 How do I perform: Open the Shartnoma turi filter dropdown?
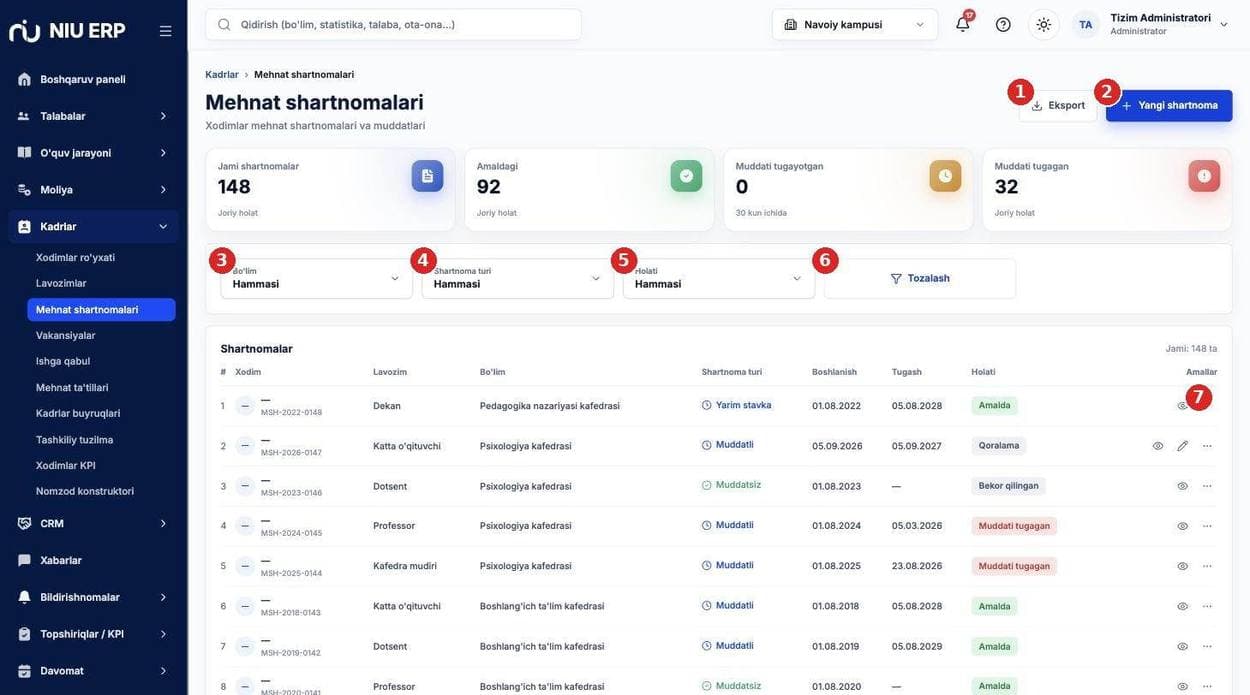click(x=517, y=278)
